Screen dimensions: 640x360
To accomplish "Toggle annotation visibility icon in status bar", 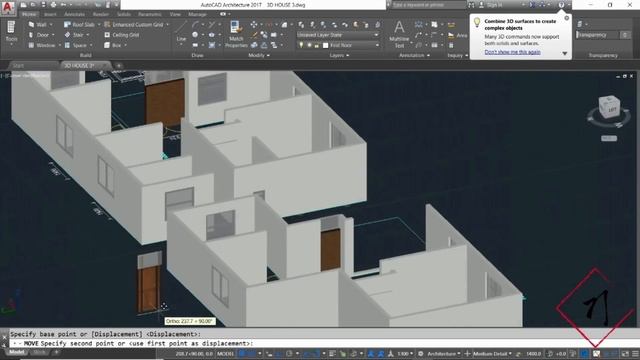I will 371,353.
